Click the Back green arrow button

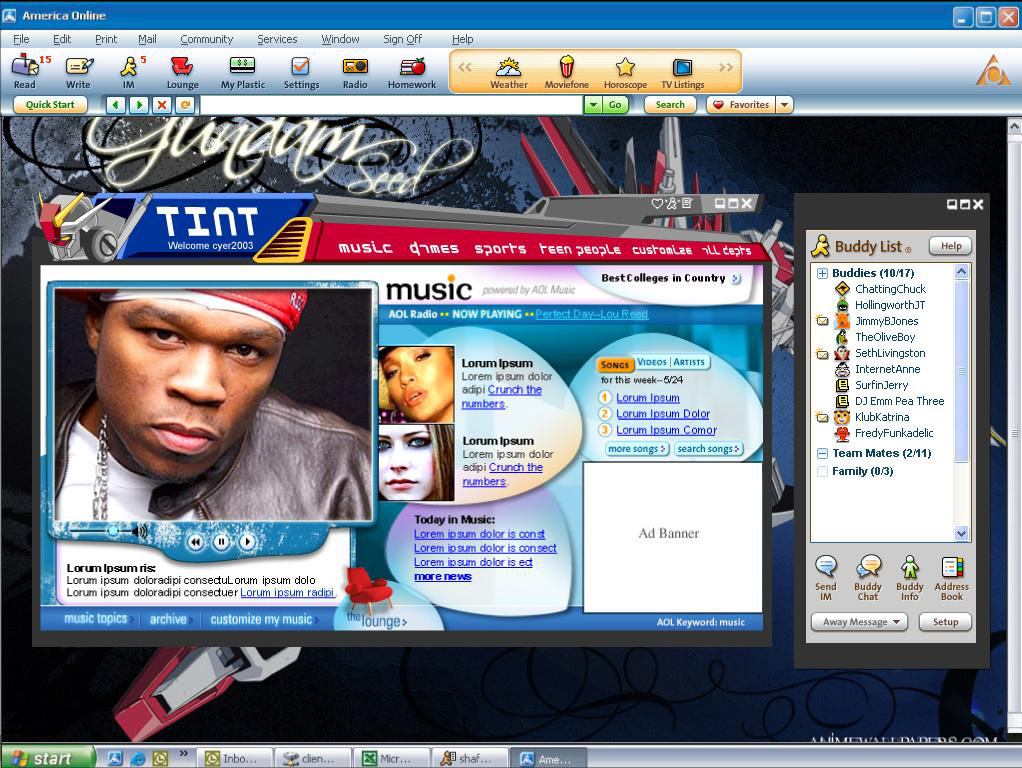115,104
